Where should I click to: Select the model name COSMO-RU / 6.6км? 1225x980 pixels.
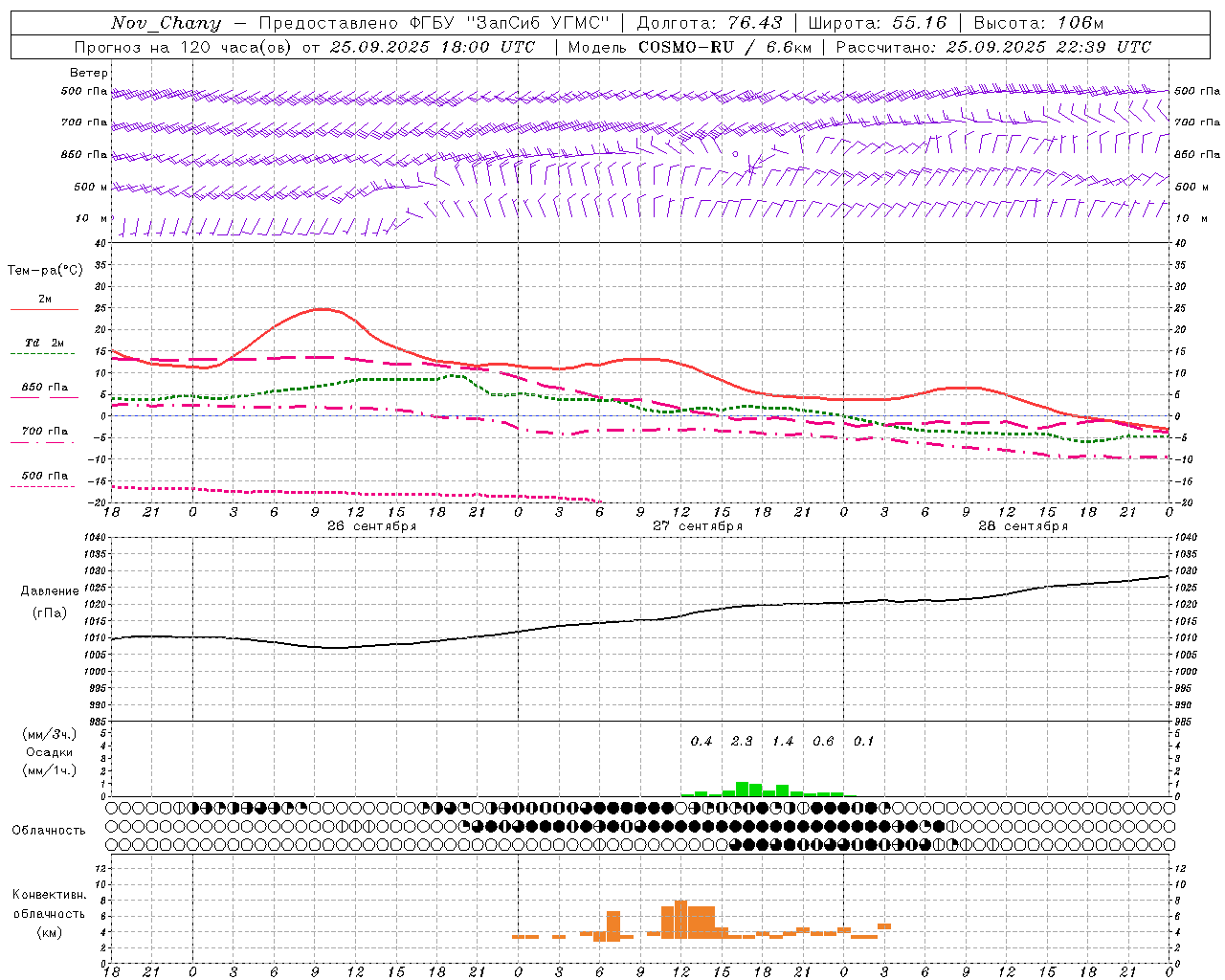point(724,47)
